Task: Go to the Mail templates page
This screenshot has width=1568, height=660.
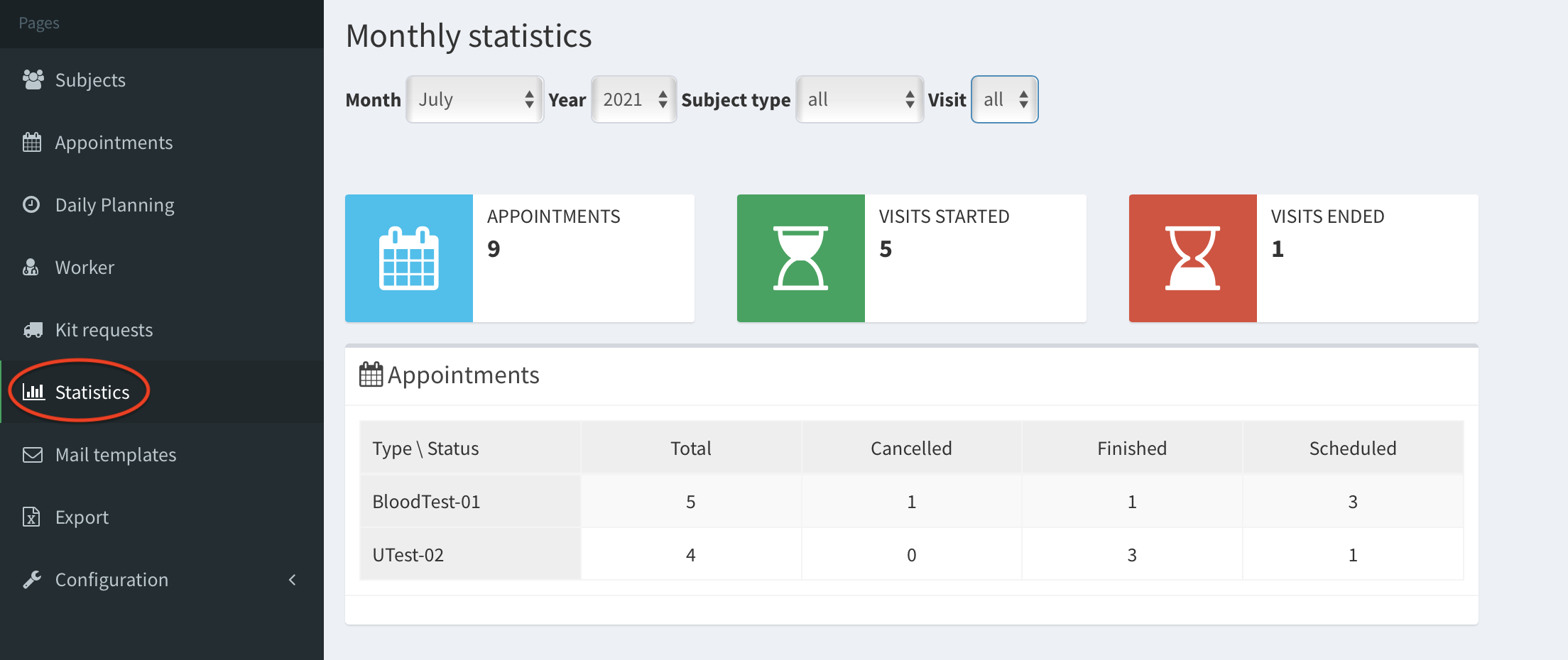Action: coord(116,455)
